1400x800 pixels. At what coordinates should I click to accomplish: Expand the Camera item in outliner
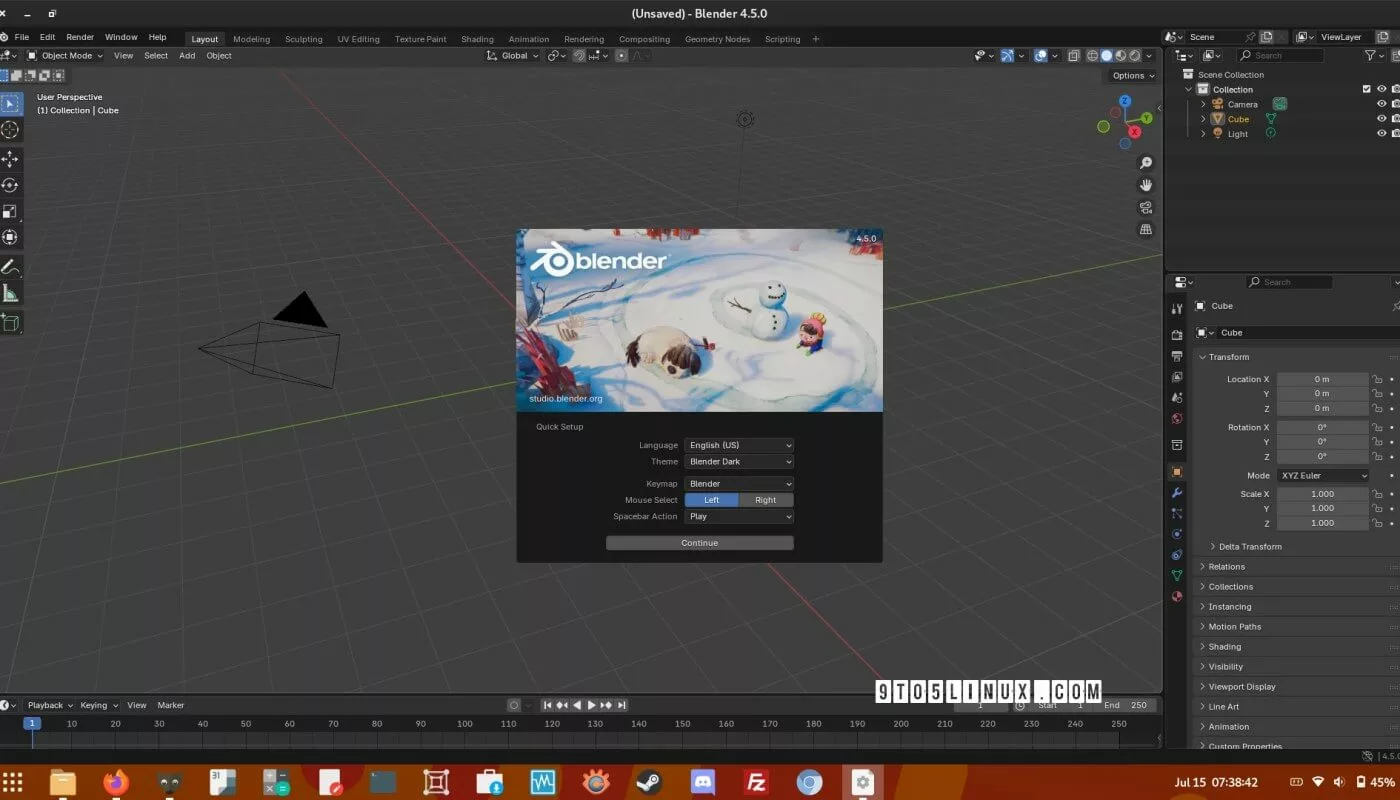tap(1203, 104)
